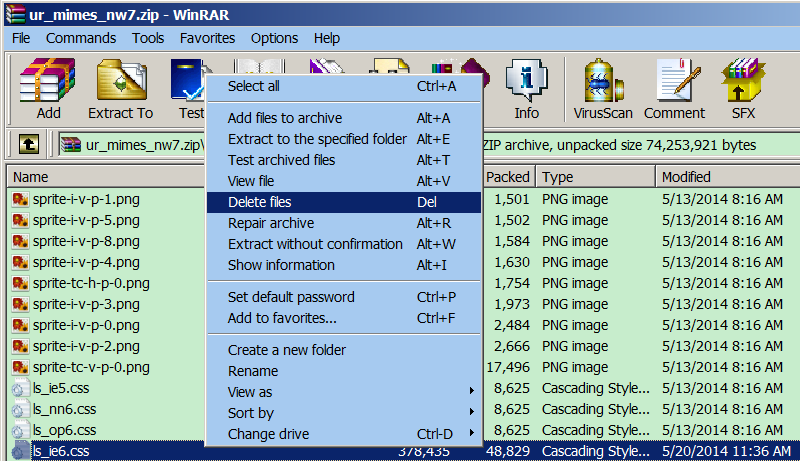This screenshot has width=800, height=461.
Task: Open the File menu
Action: click(21, 38)
